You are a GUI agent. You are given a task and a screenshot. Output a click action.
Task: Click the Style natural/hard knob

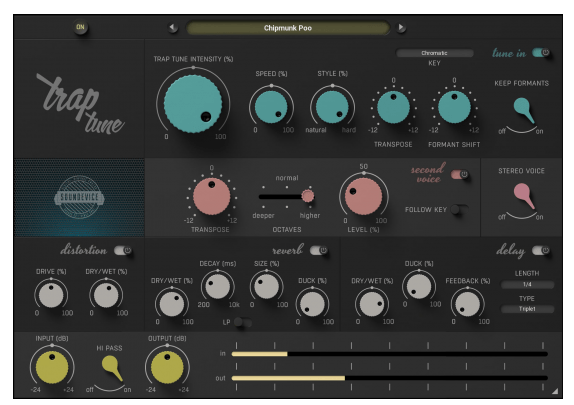pos(332,107)
